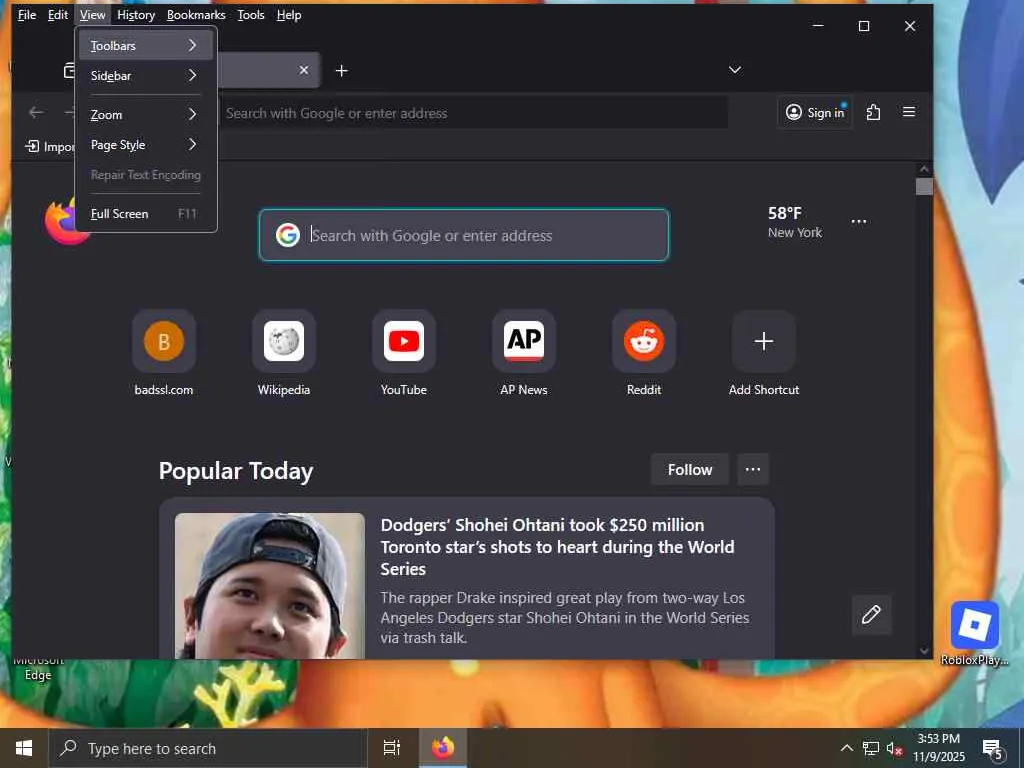Image resolution: width=1024 pixels, height=768 pixels.
Task: Open Popular Today section options menu
Action: 753,470
